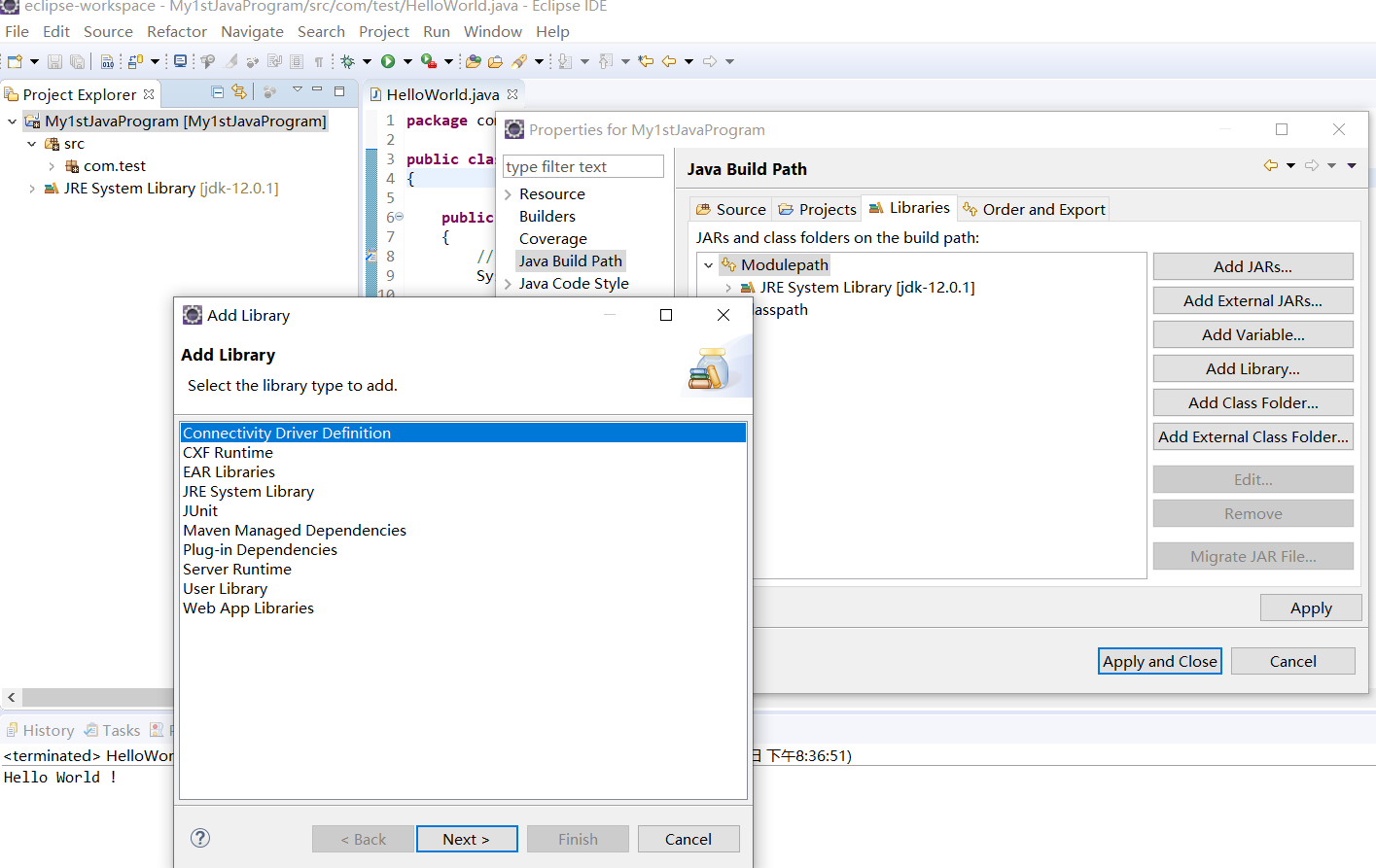
Task: Collapse the src folder node
Action: [32, 144]
